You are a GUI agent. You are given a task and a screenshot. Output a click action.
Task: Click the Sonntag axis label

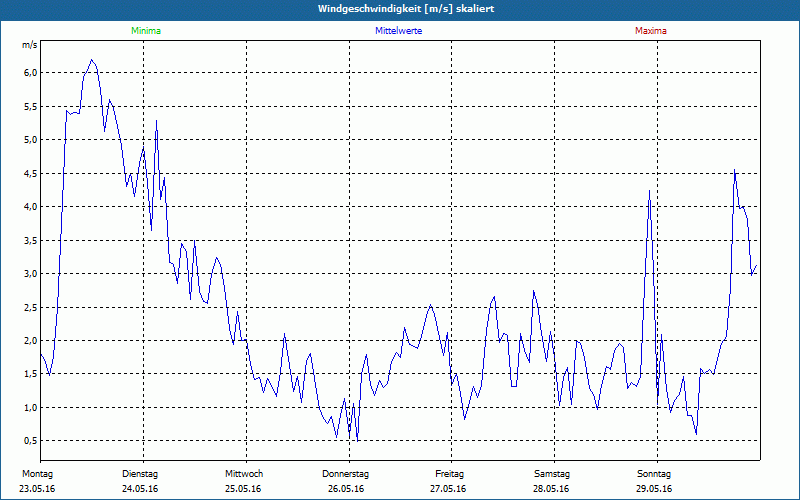click(654, 474)
